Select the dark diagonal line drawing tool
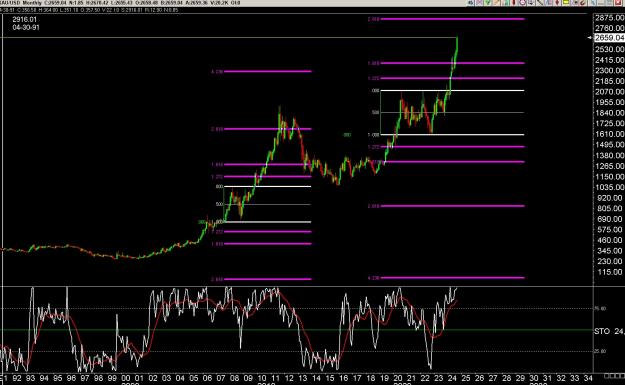 (540, 3)
